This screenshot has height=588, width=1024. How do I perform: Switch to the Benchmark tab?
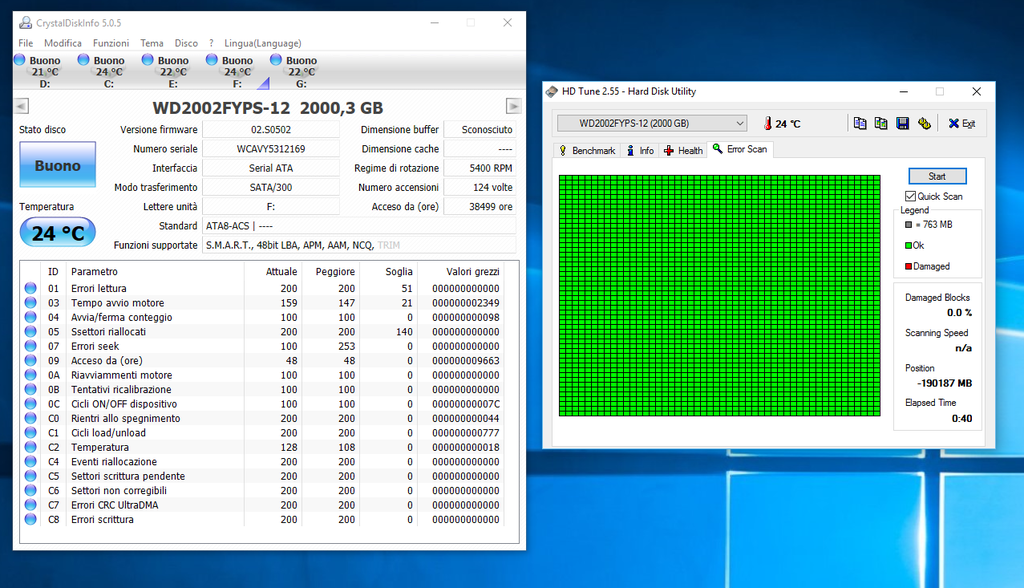coord(587,150)
